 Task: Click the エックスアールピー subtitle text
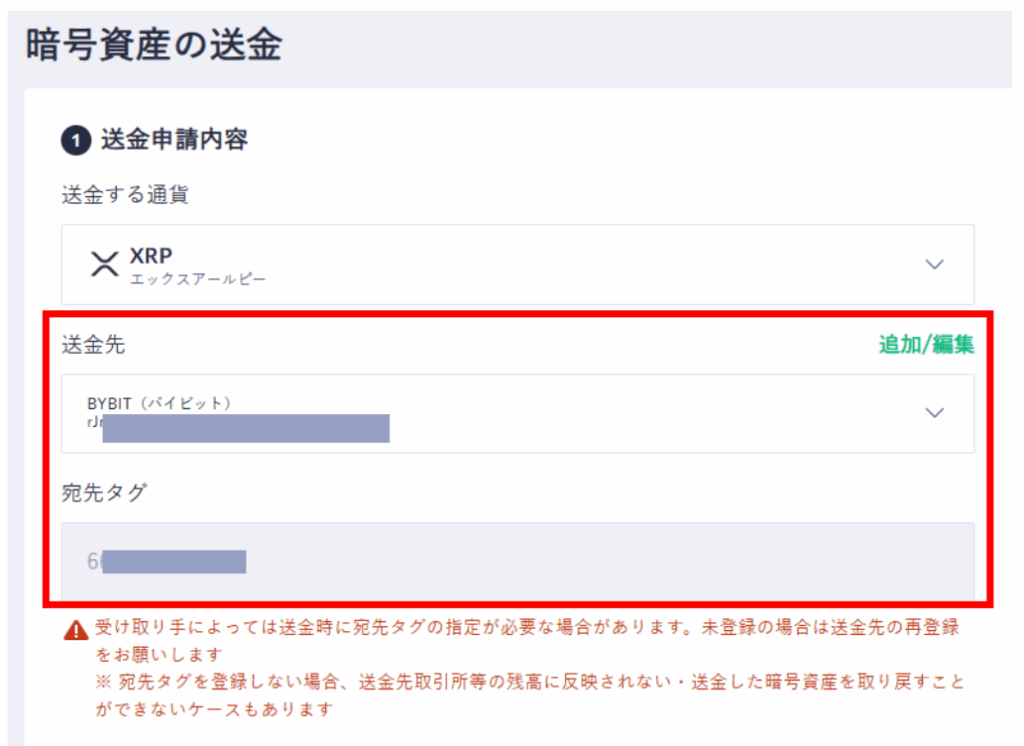198,279
